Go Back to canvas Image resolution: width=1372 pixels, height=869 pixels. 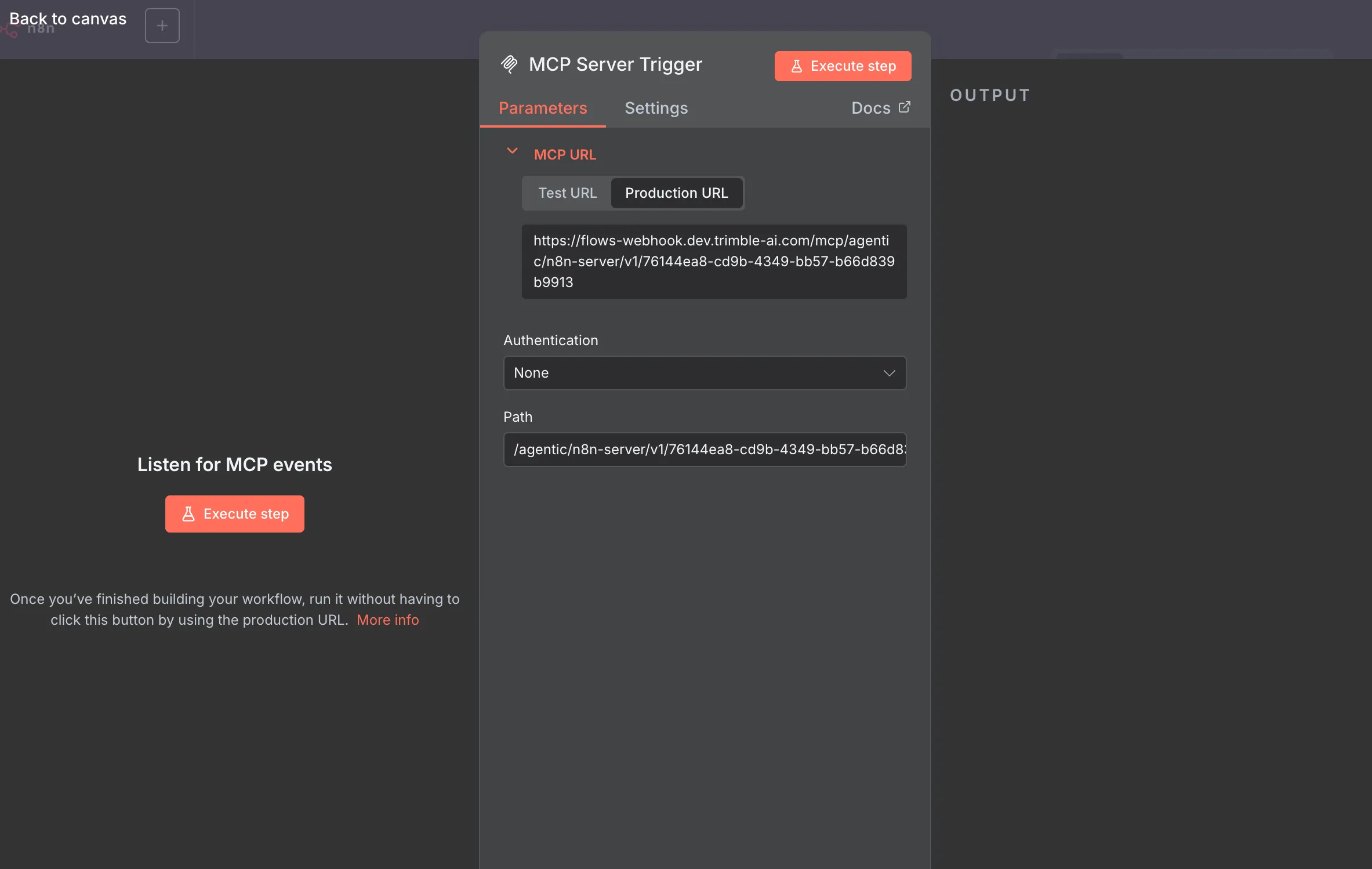[x=68, y=19]
